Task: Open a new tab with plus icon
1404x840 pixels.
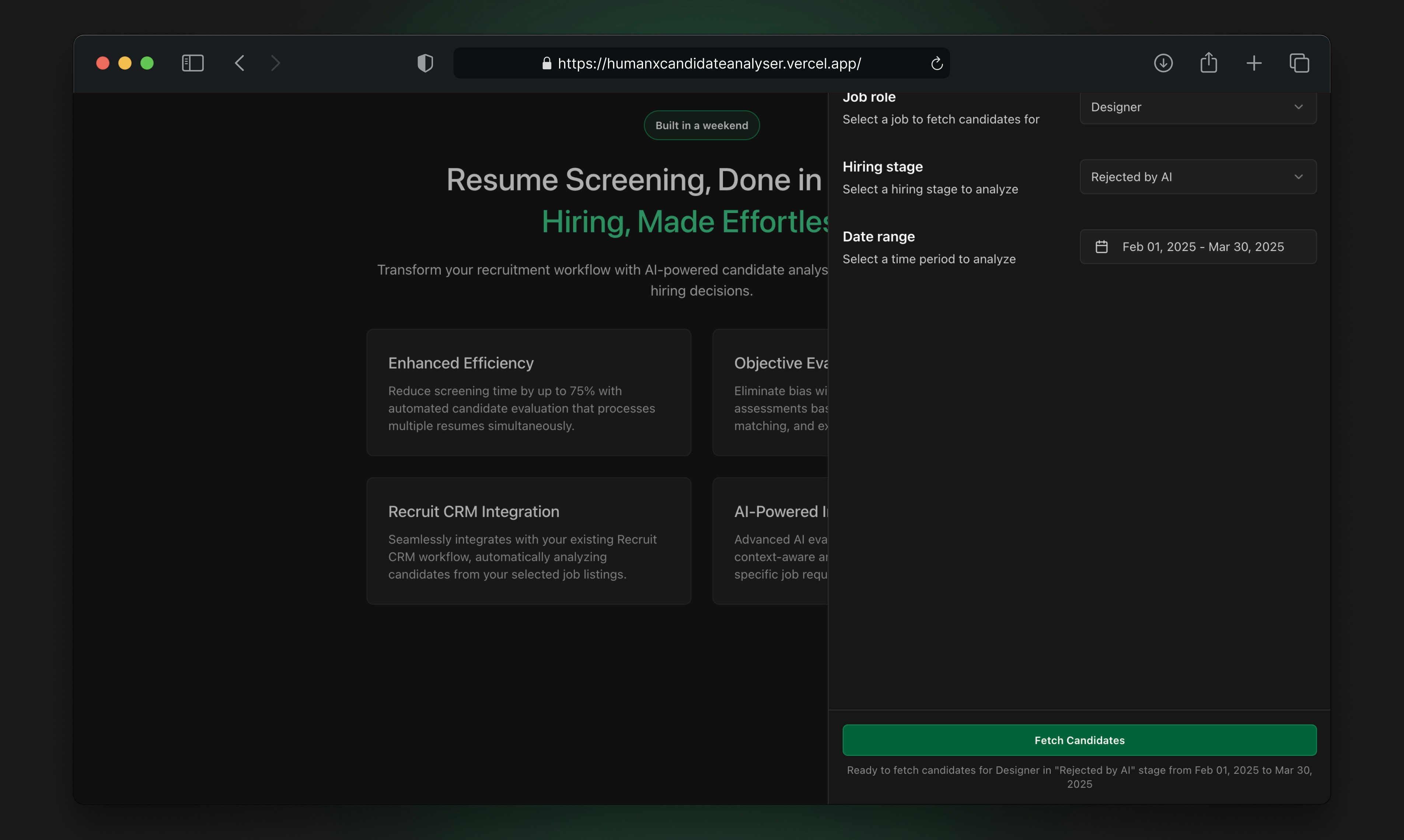Action: click(1253, 63)
